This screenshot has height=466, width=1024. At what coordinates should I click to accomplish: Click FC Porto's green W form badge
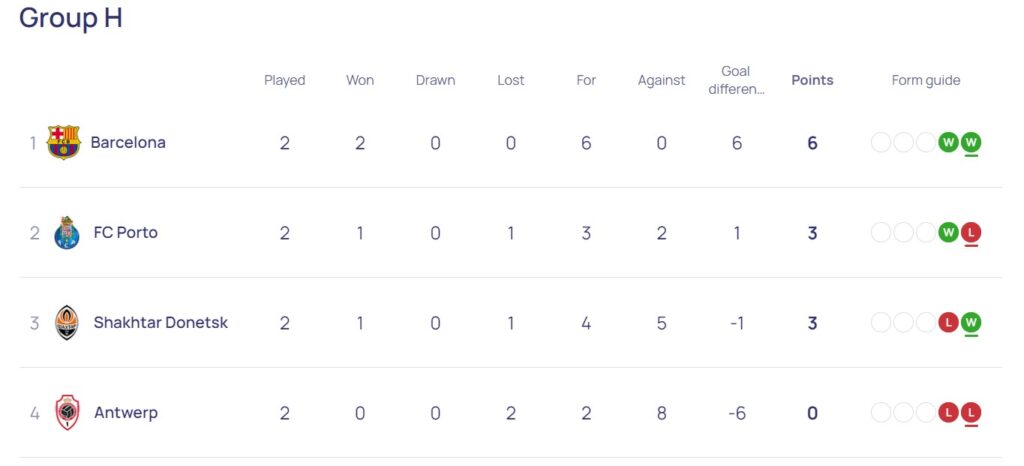[948, 232]
